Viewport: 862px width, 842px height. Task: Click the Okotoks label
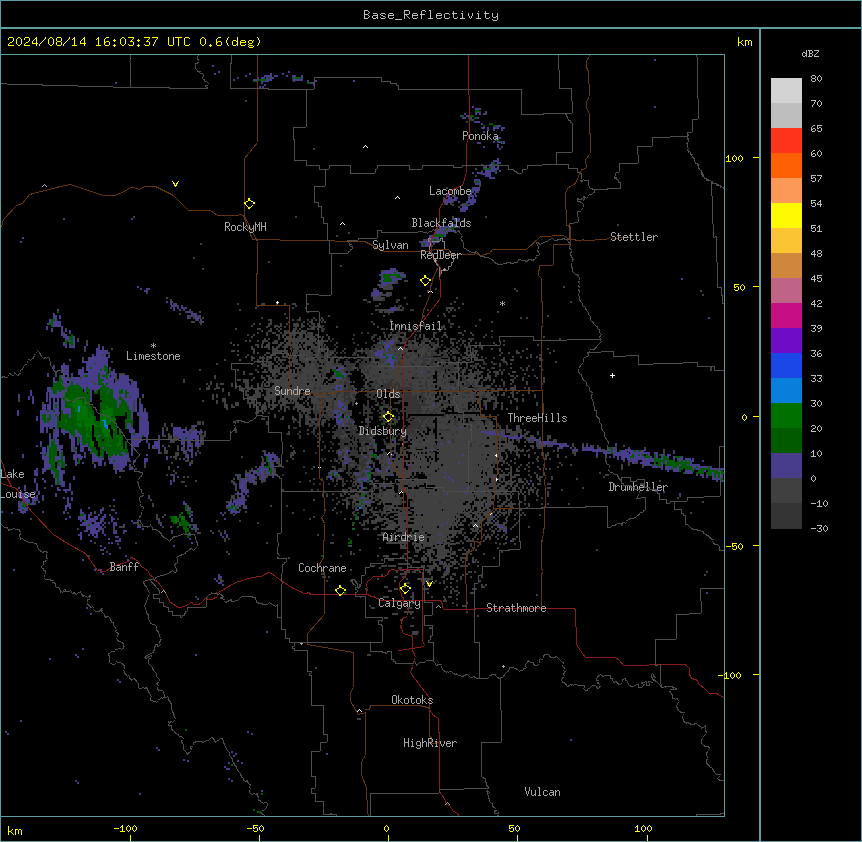pyautogui.click(x=412, y=700)
